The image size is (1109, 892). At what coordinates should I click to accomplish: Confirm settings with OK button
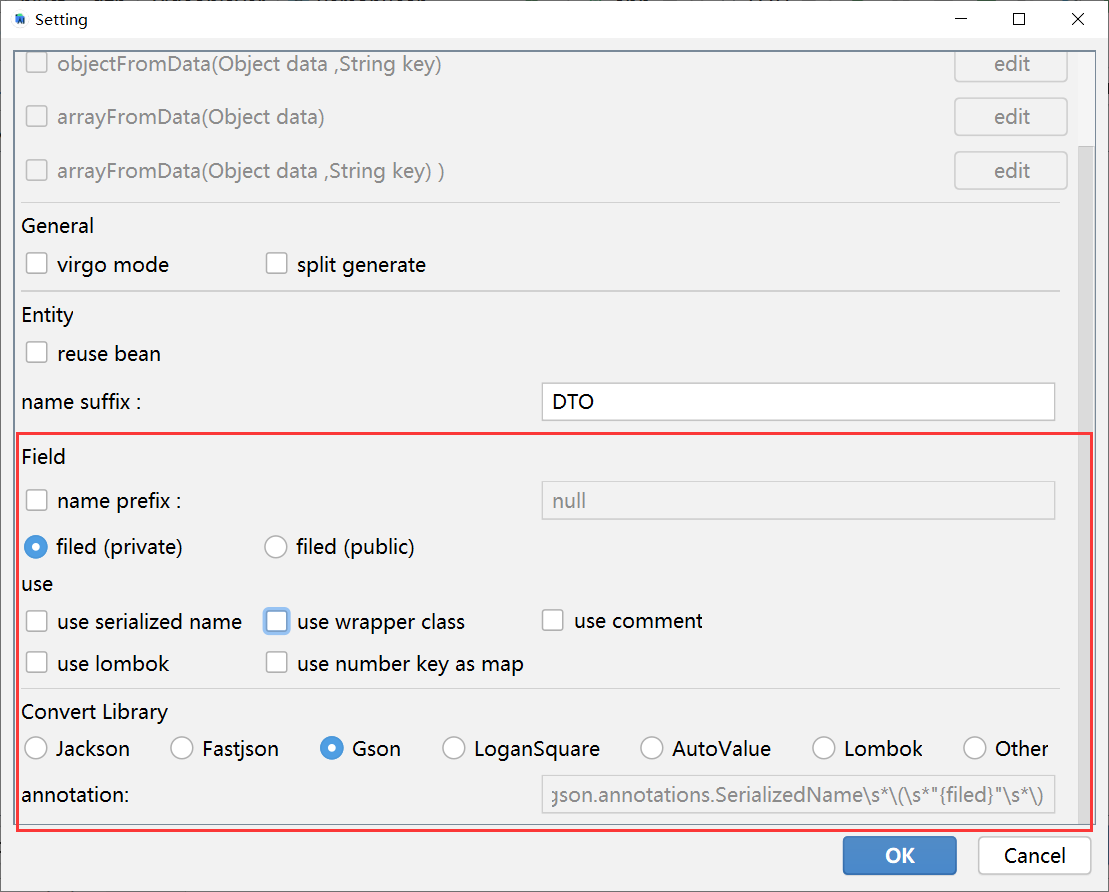tap(900, 855)
